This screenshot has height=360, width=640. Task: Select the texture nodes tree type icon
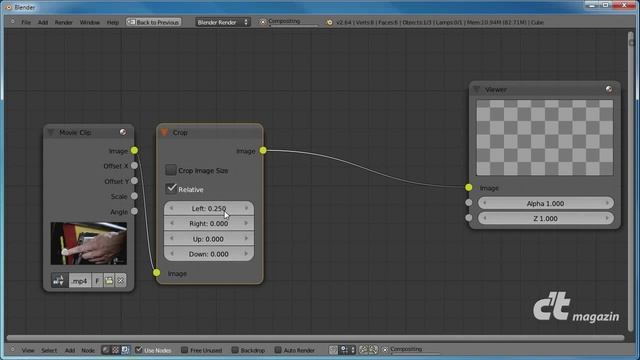(116, 350)
